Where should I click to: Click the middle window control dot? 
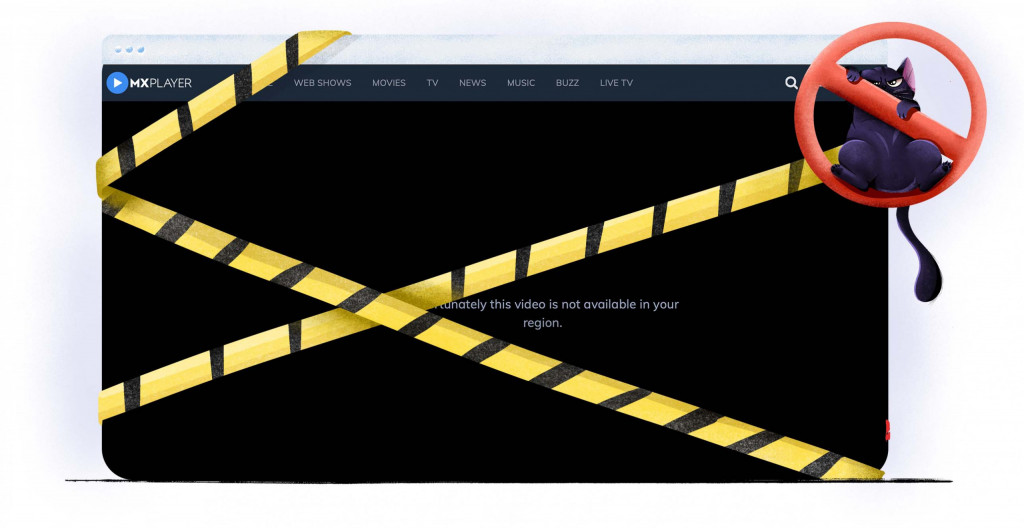pos(129,49)
